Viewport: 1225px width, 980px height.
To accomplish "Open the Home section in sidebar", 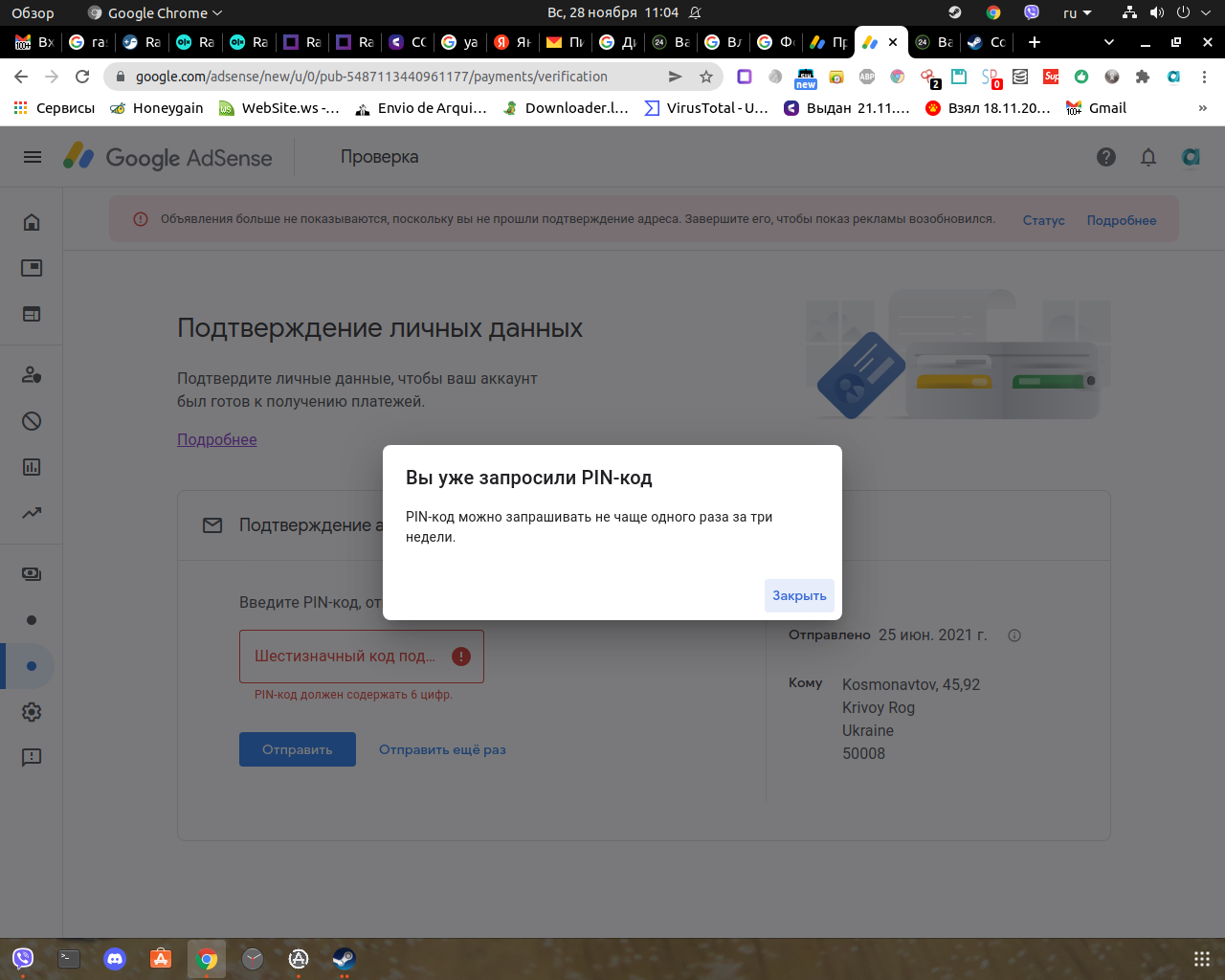I will coord(32,222).
